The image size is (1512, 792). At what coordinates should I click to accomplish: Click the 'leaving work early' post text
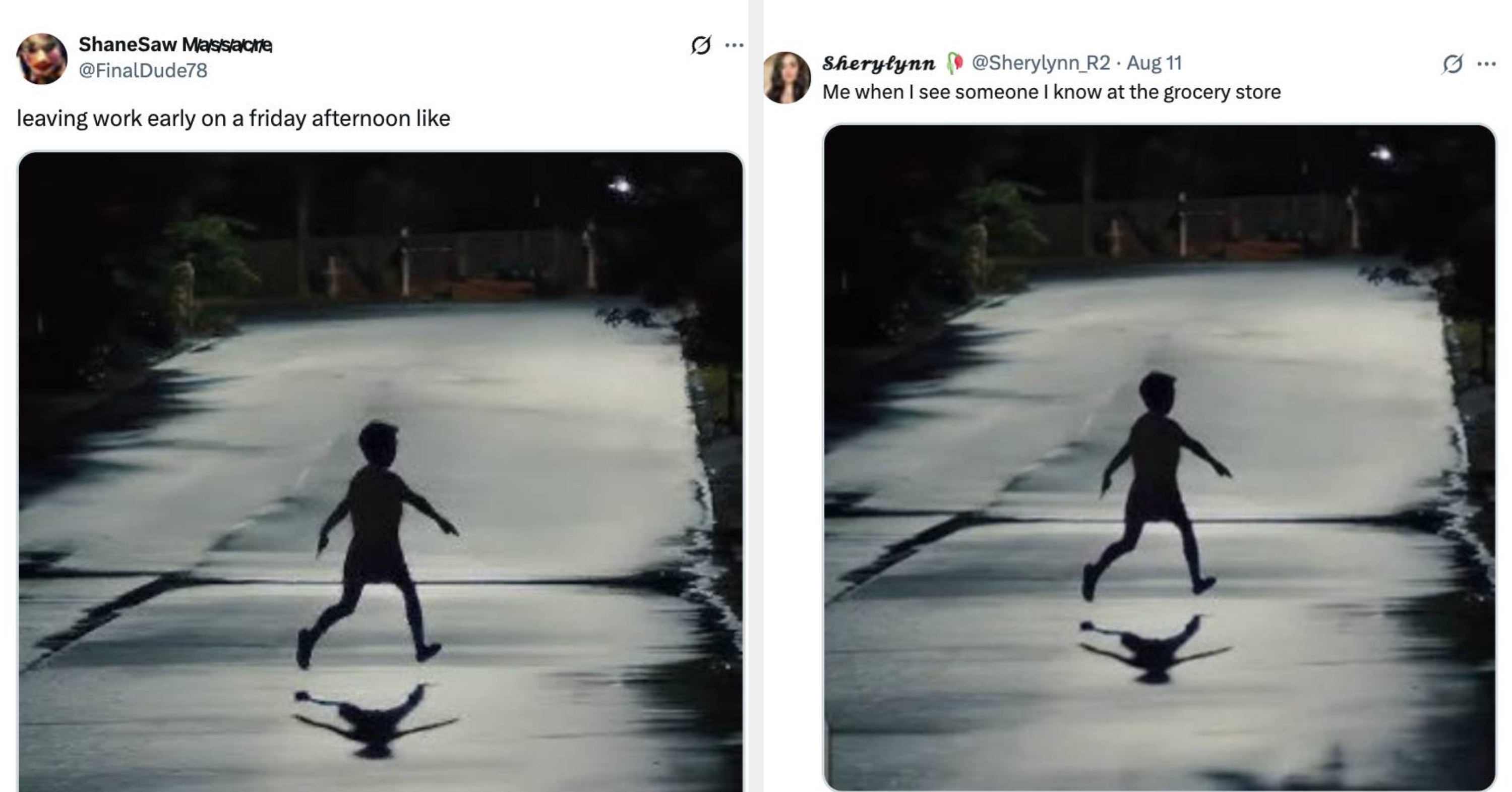tap(233, 119)
